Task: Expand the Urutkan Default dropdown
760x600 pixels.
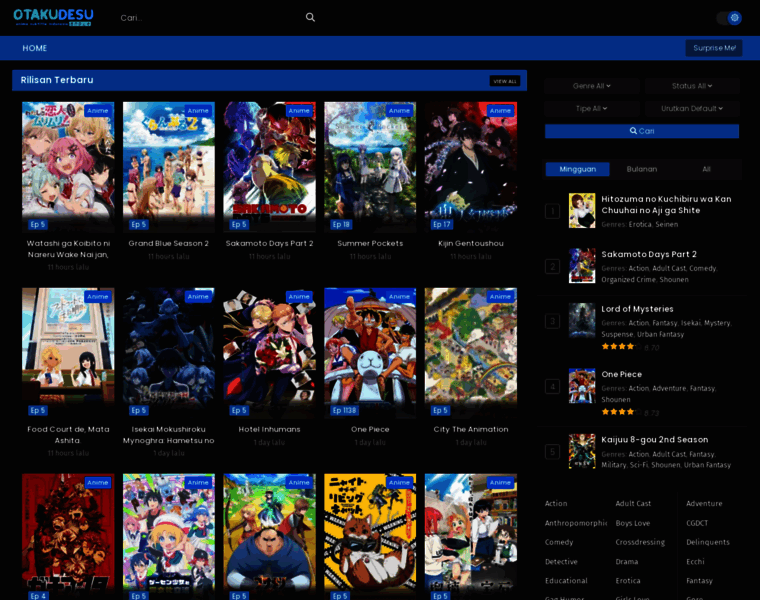Action: coord(692,109)
